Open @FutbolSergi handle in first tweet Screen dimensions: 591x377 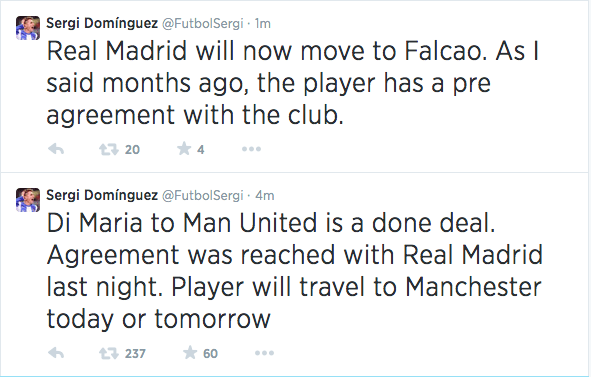coord(203,23)
